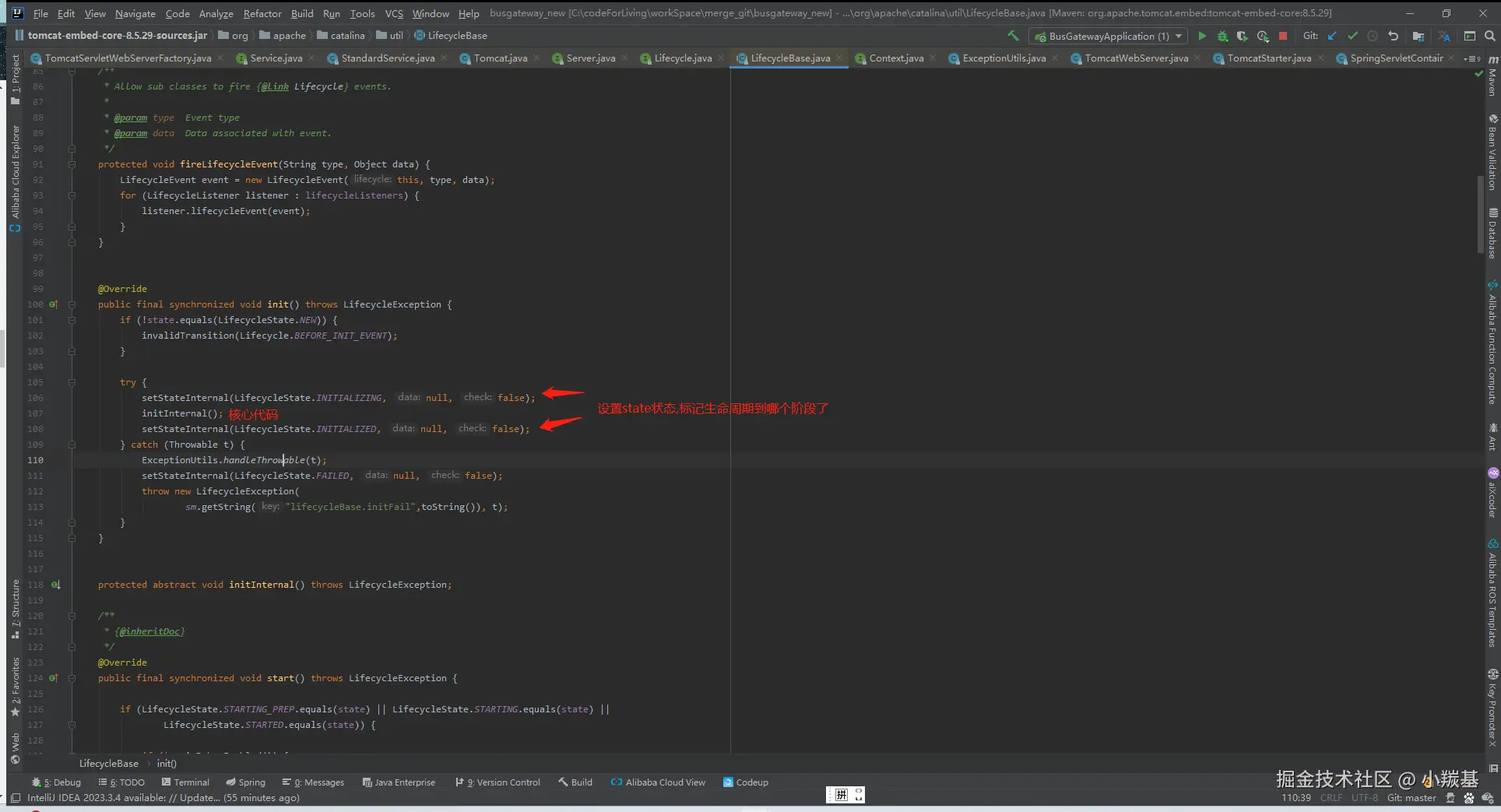
Task: Stop the running application with red square
Action: (x=1283, y=36)
